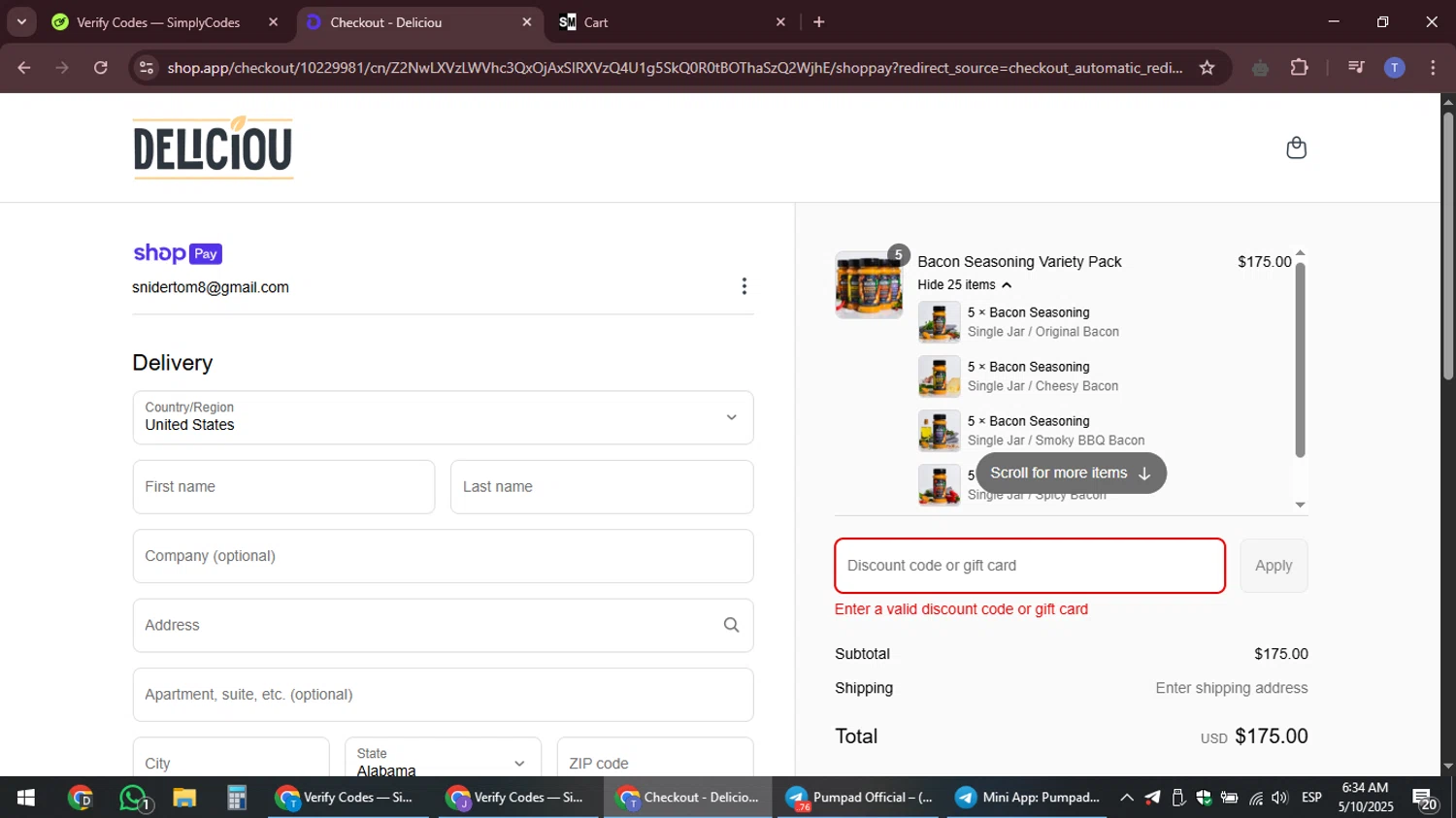The width and height of the screenshot is (1456, 818).
Task: Open Calculator from the taskbar
Action: (236, 798)
